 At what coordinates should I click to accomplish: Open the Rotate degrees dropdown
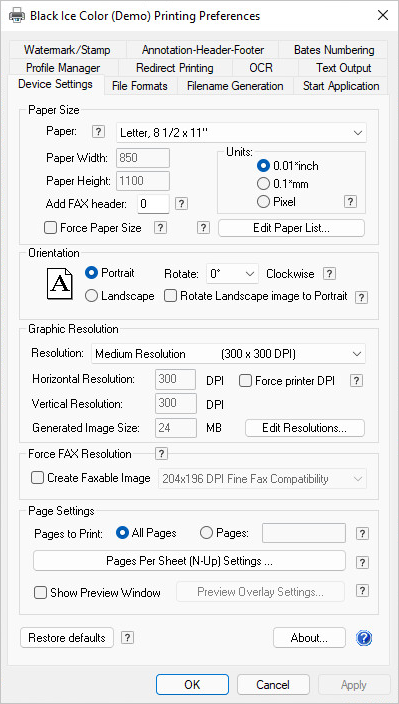coord(232,274)
